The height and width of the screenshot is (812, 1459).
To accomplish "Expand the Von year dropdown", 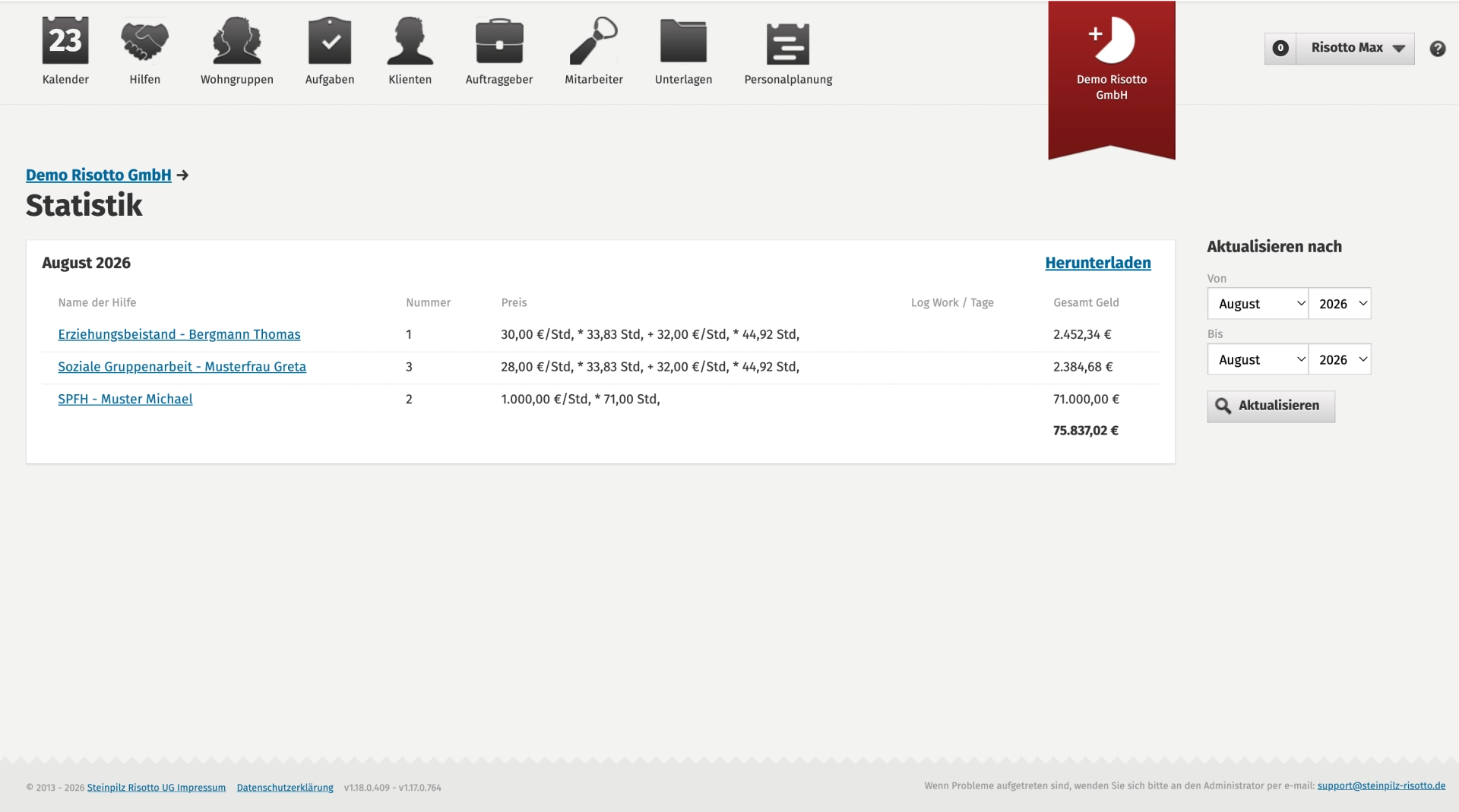I will click(1340, 303).
